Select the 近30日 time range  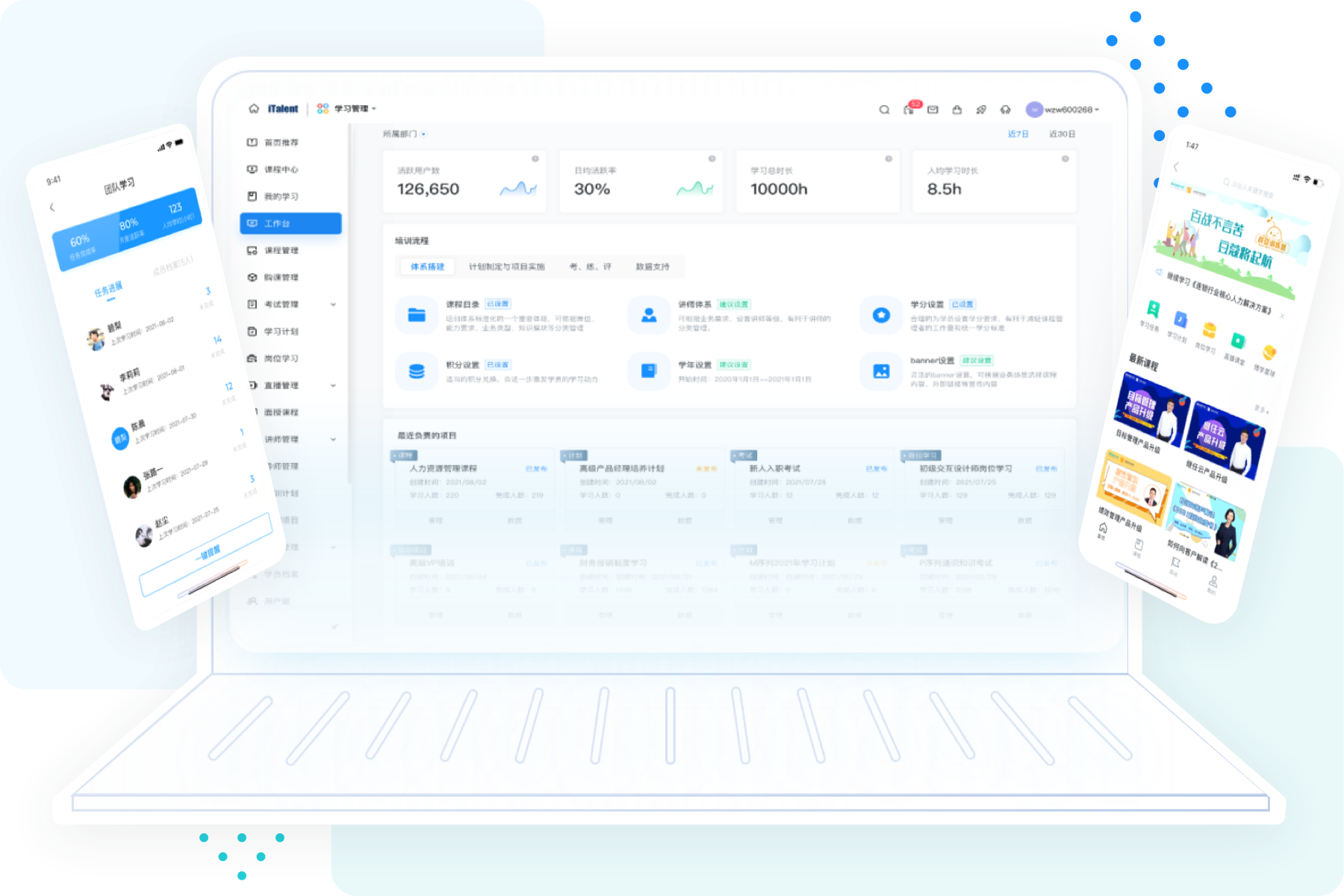(1062, 134)
